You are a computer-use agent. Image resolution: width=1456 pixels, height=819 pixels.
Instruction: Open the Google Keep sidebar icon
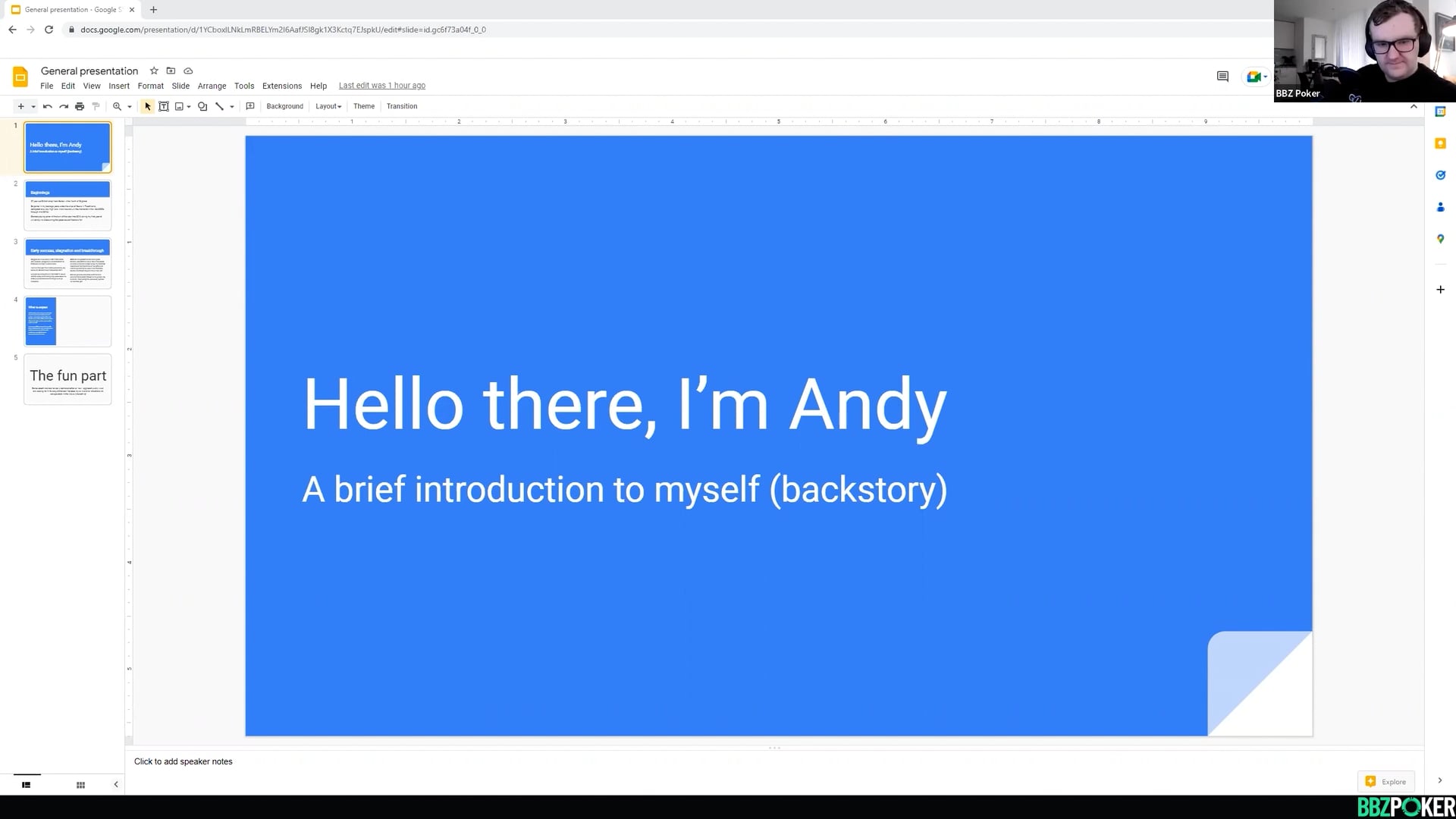[x=1440, y=143]
